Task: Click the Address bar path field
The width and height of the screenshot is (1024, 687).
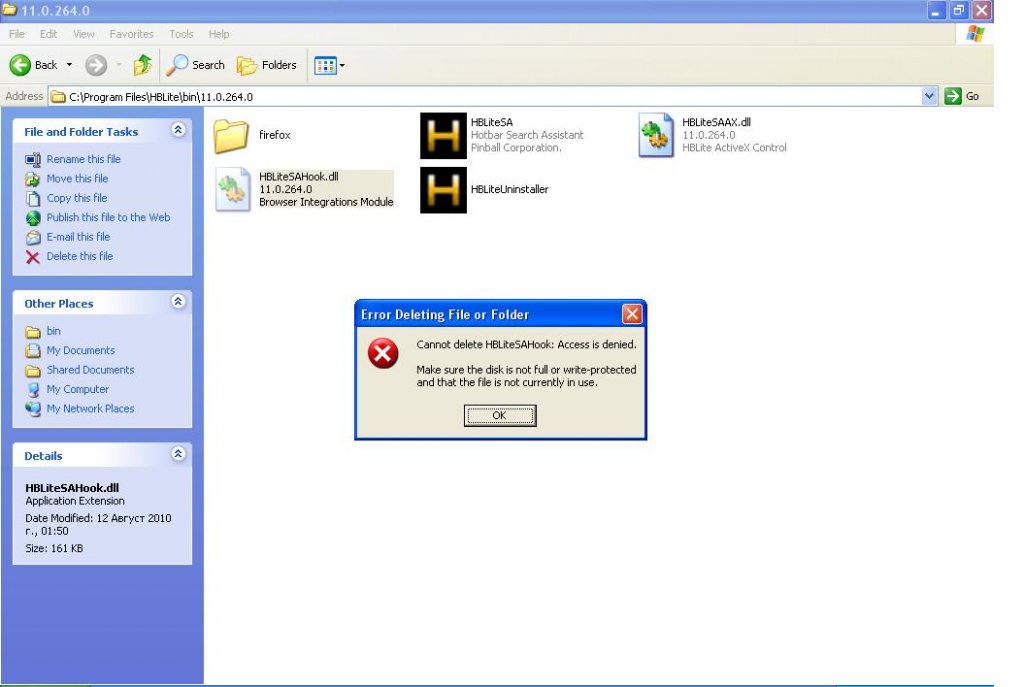Action: (x=487, y=97)
